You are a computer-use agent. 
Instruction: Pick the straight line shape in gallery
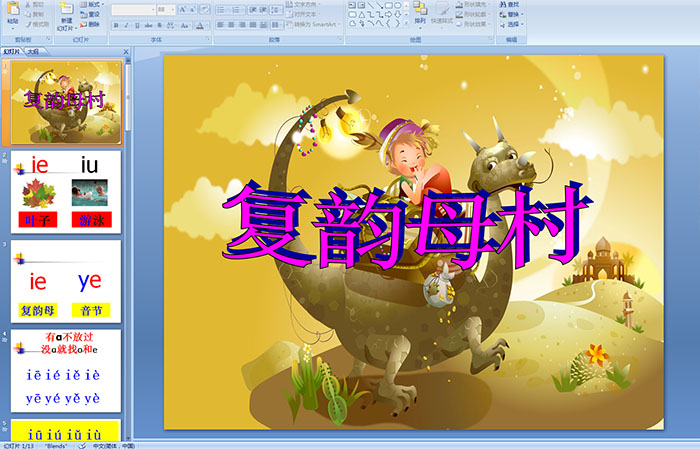pyautogui.click(x=371, y=5)
